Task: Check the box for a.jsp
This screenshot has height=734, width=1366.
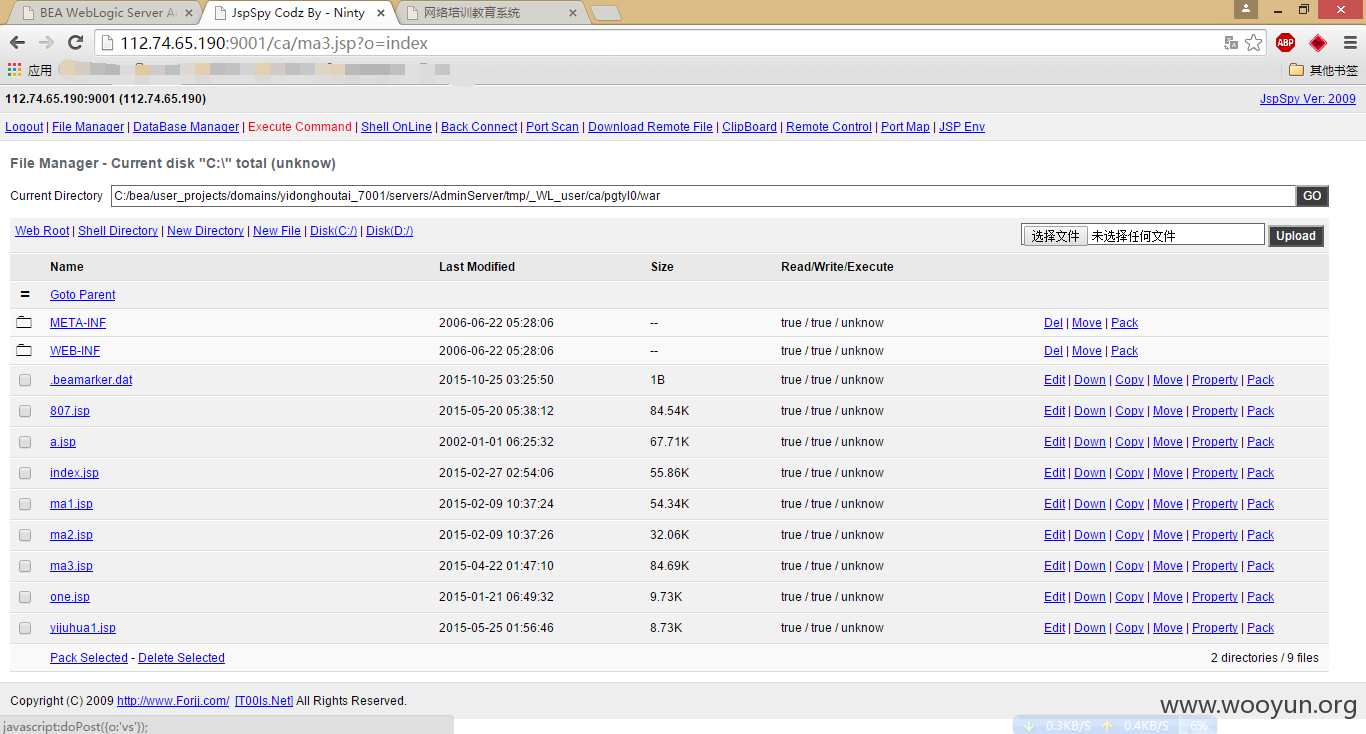Action: [x=25, y=442]
